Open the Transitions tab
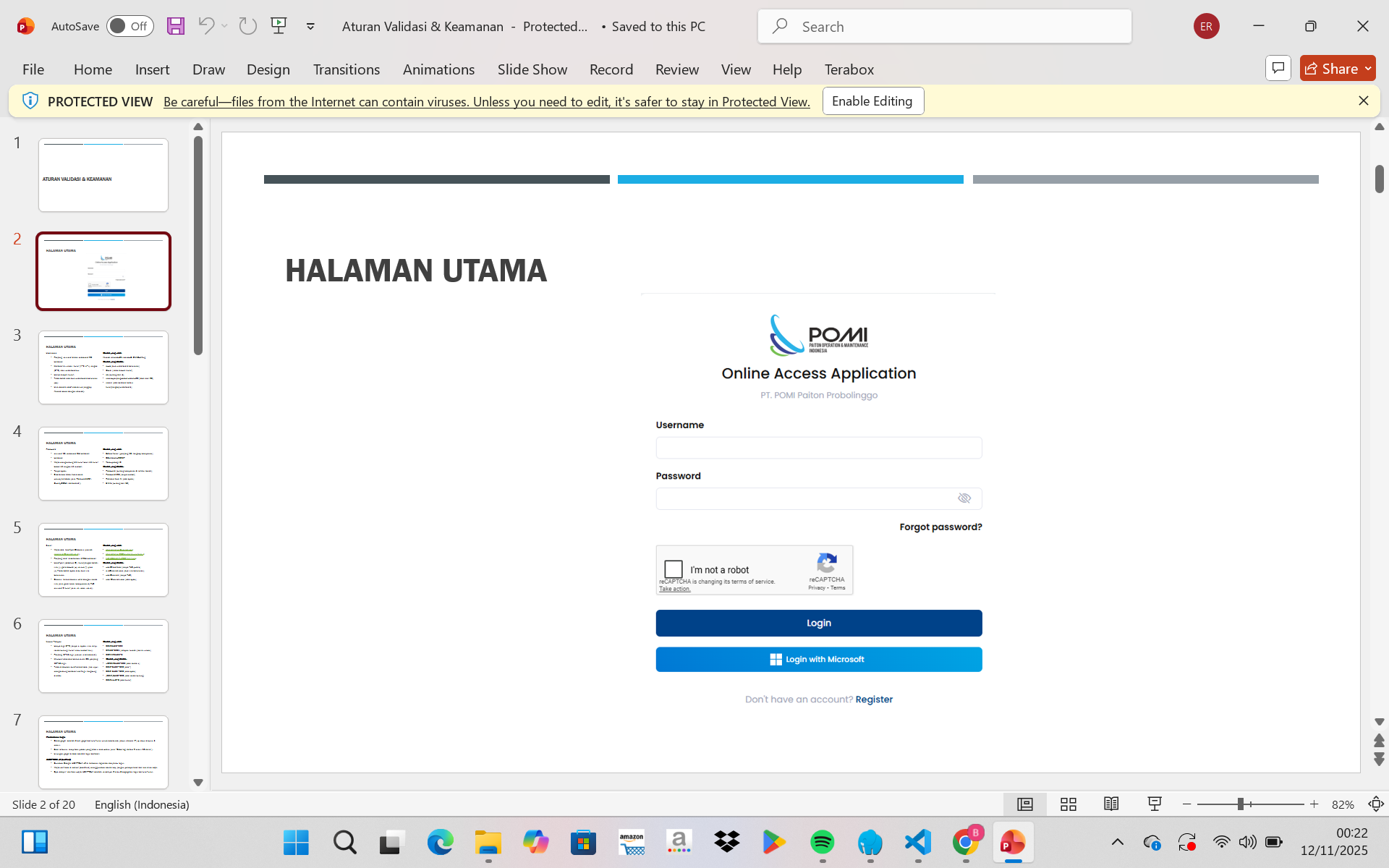 (x=346, y=69)
